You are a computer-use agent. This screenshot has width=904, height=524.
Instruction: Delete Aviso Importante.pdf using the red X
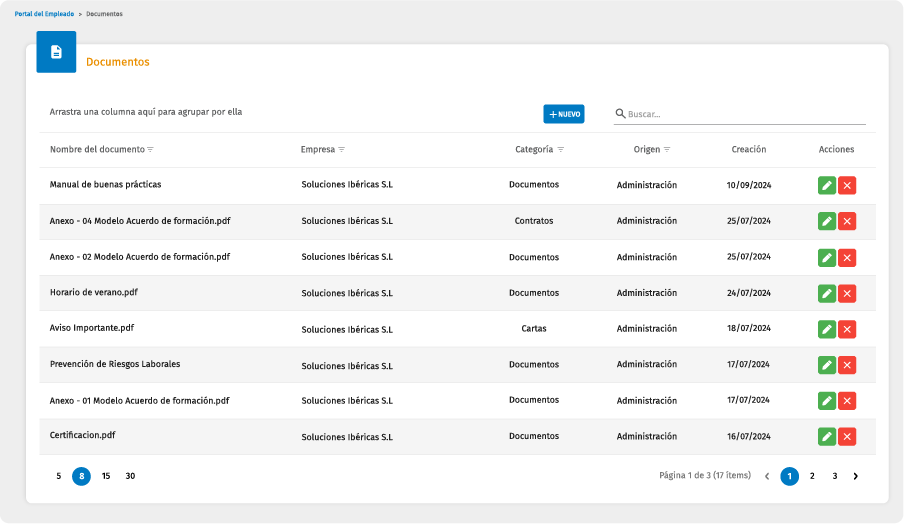[847, 329]
